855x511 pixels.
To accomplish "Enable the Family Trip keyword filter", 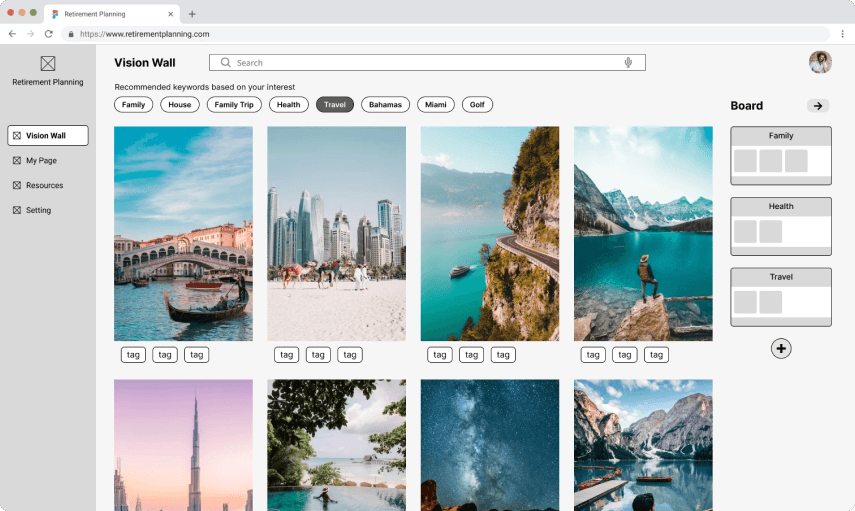I will coord(234,105).
